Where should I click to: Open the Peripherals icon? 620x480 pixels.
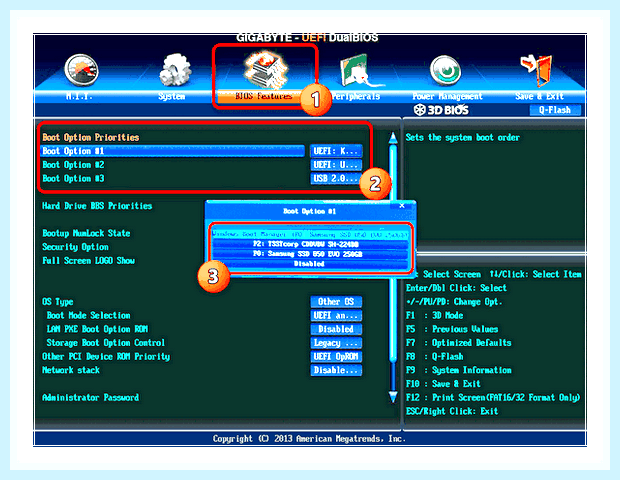tap(357, 70)
